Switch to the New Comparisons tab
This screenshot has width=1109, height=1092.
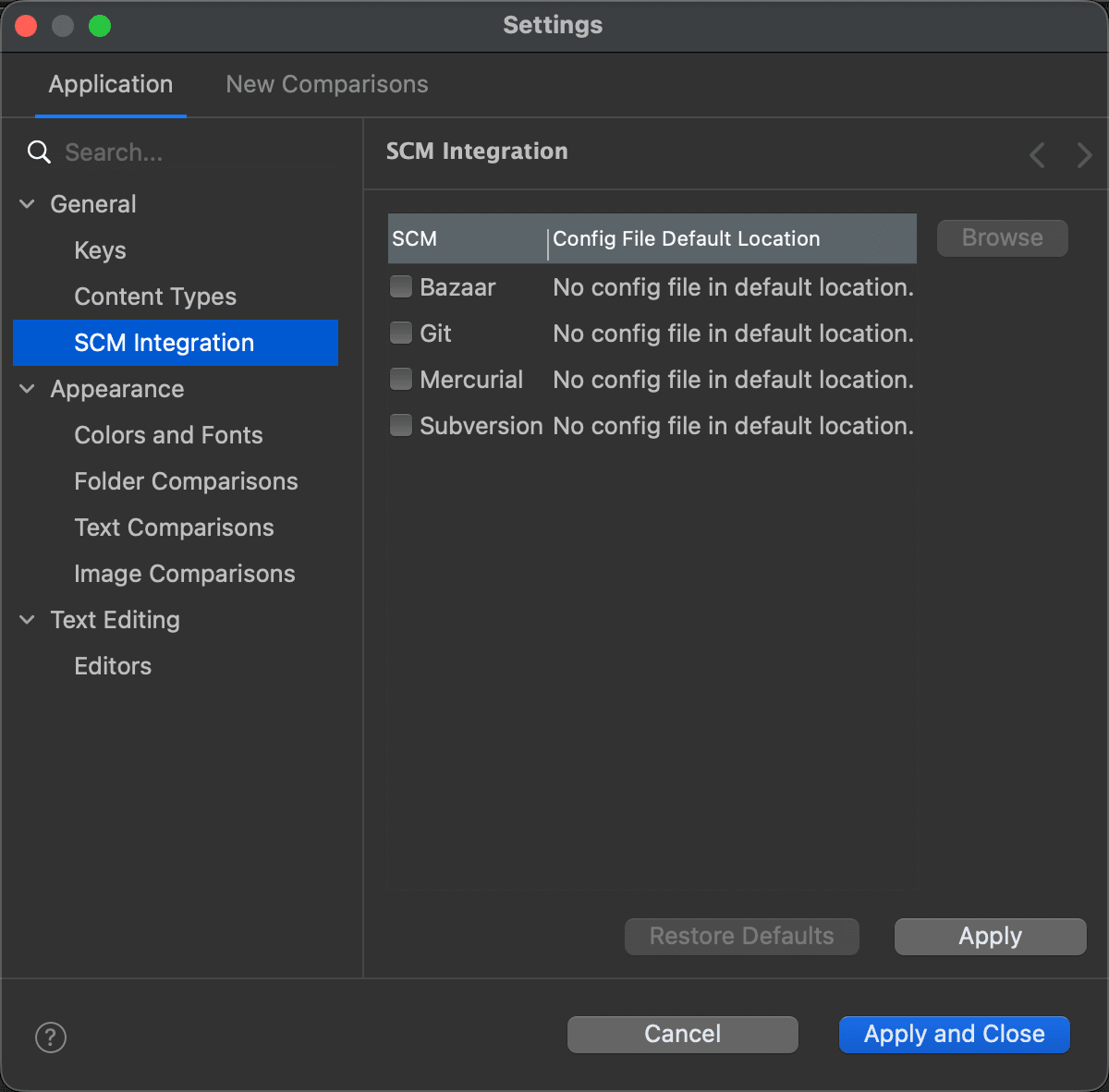pyautogui.click(x=327, y=84)
